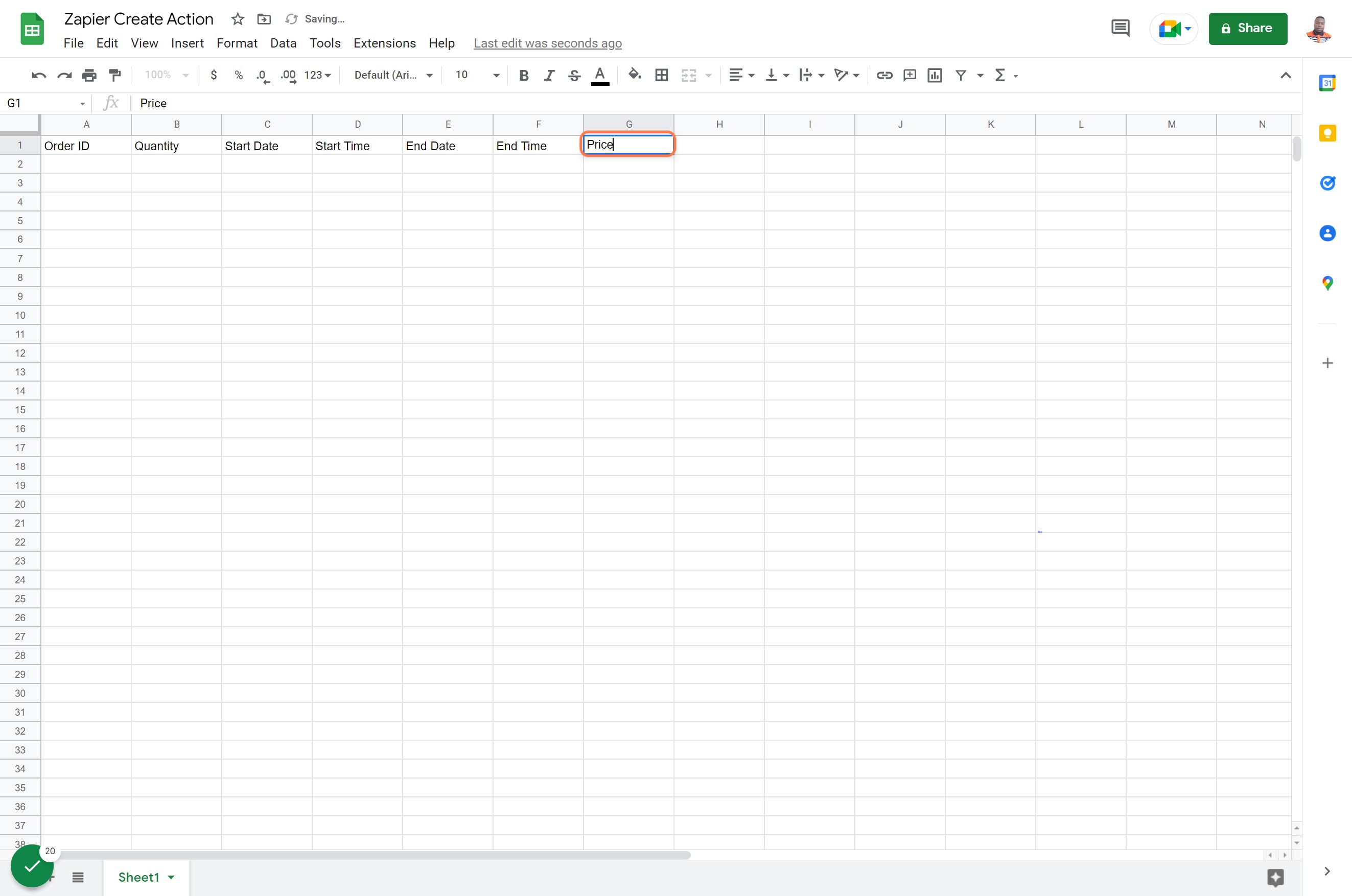This screenshot has width=1352, height=896.
Task: Click the Insert comment icon
Action: [x=910, y=75]
